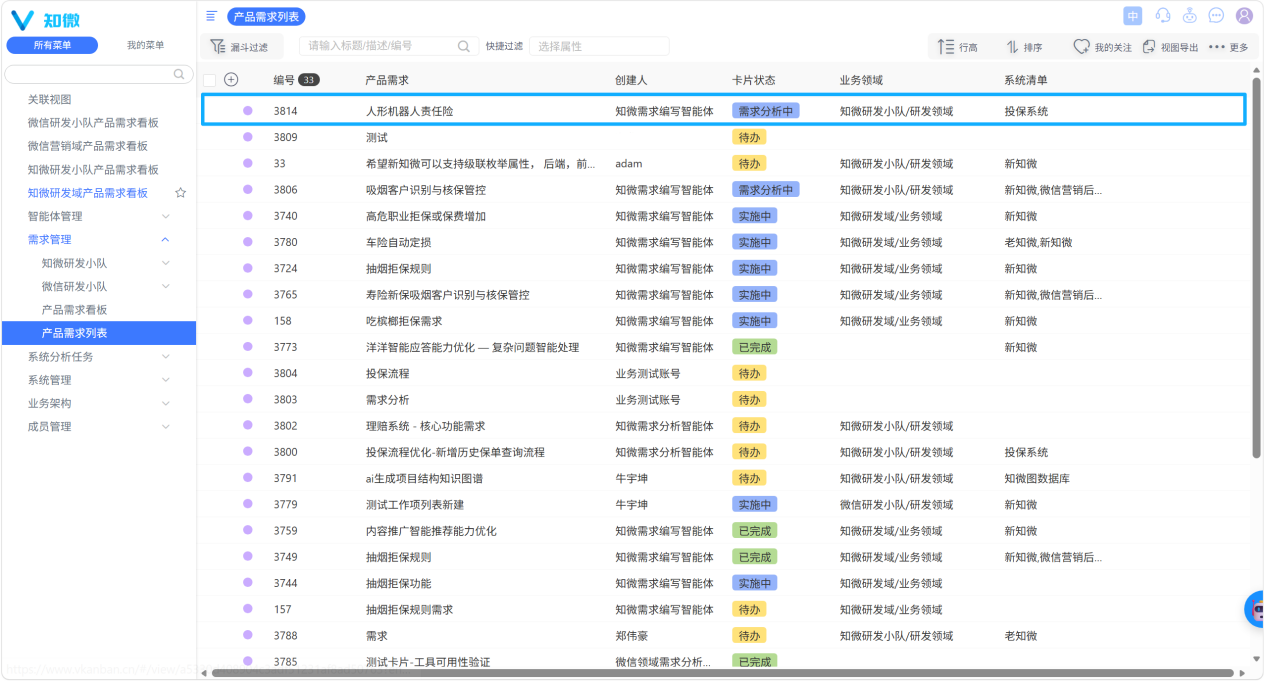This screenshot has height=681, width=1265.
Task: Open 关联视图 in sidebar
Action: click(50, 99)
